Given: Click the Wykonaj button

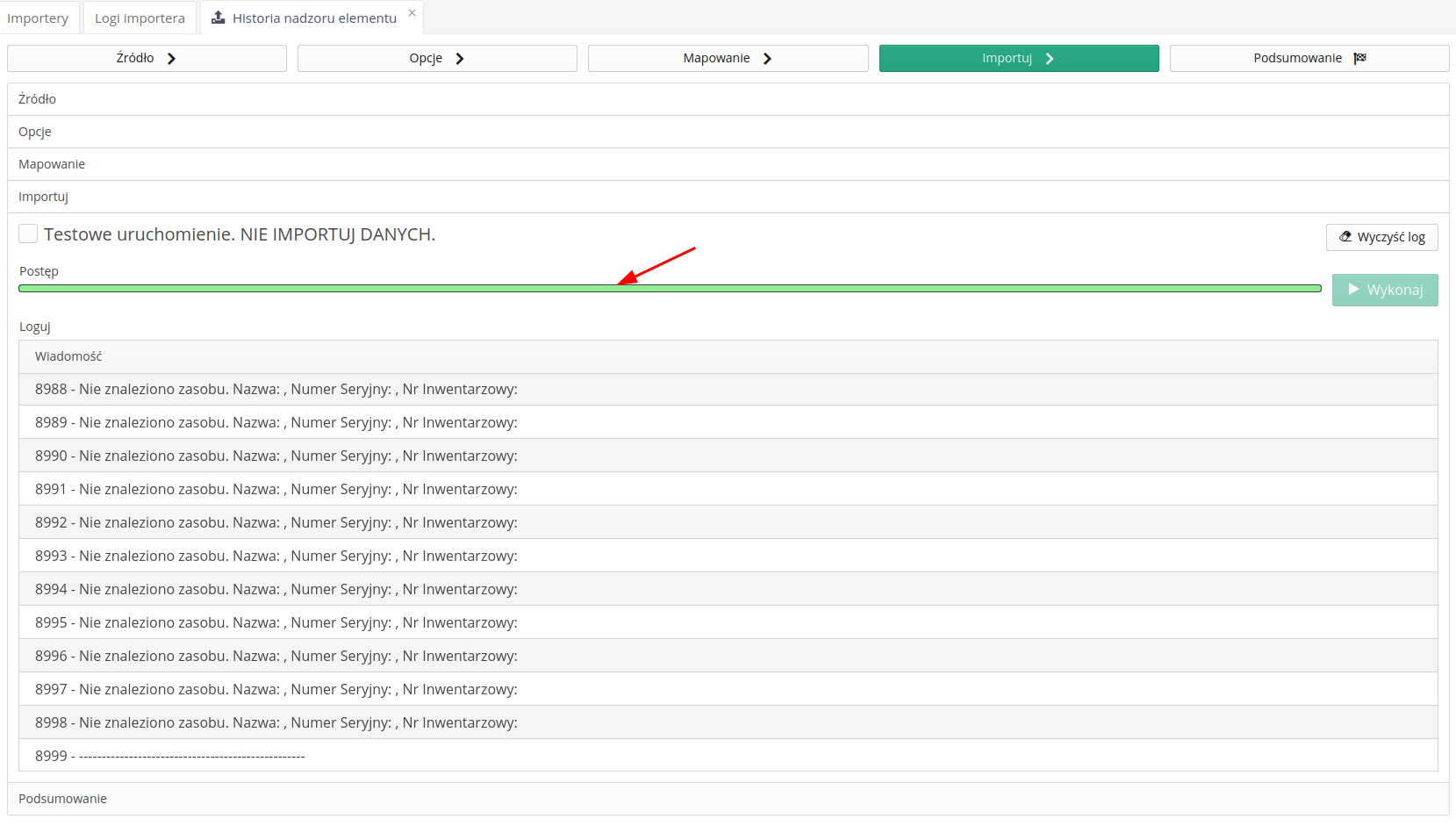Looking at the screenshot, I should [x=1384, y=289].
